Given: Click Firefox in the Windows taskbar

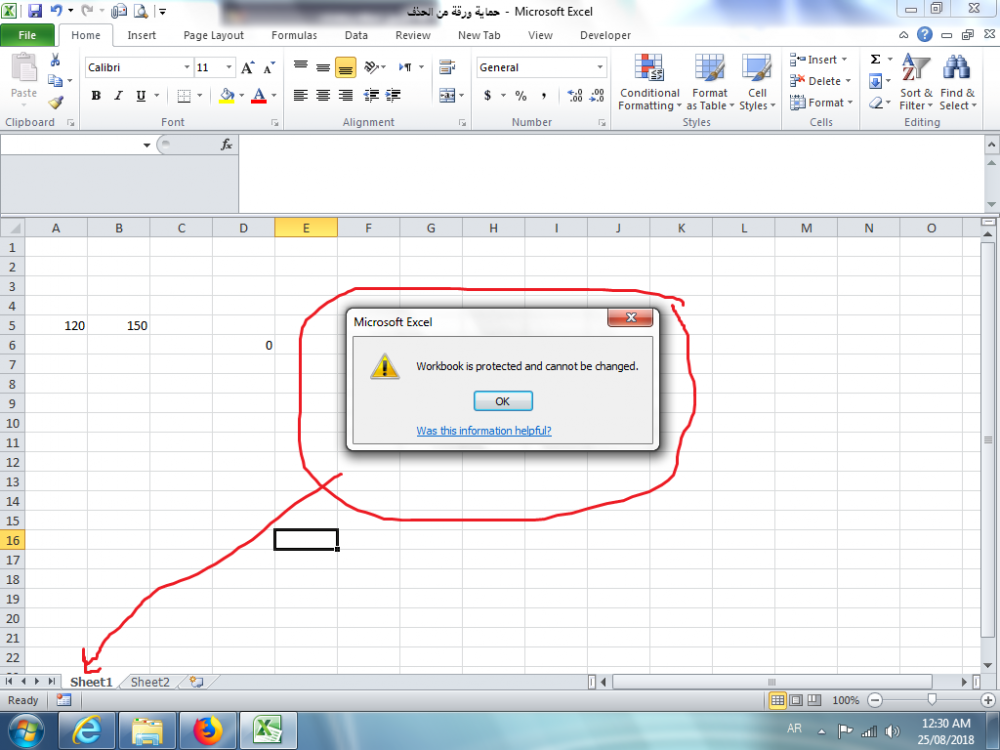Looking at the screenshot, I should pos(207,730).
